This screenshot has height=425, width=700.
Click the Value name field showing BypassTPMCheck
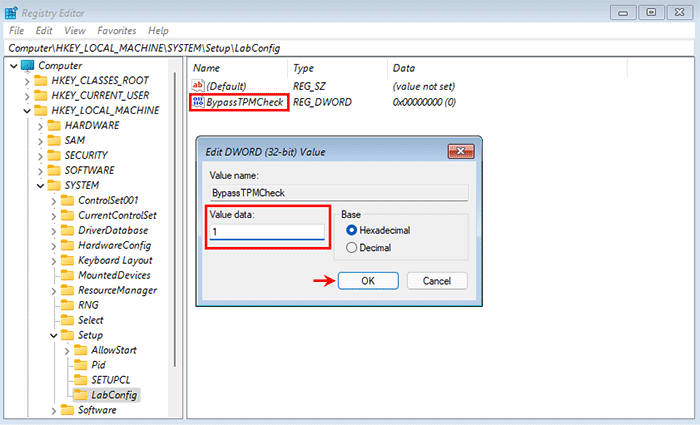[x=339, y=193]
